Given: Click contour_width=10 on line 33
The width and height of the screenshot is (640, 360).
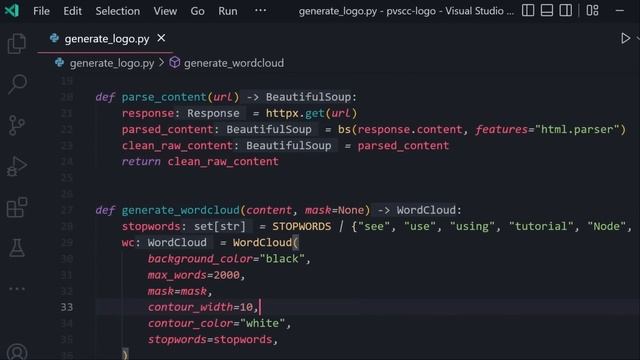Looking at the screenshot, I should [200, 307].
